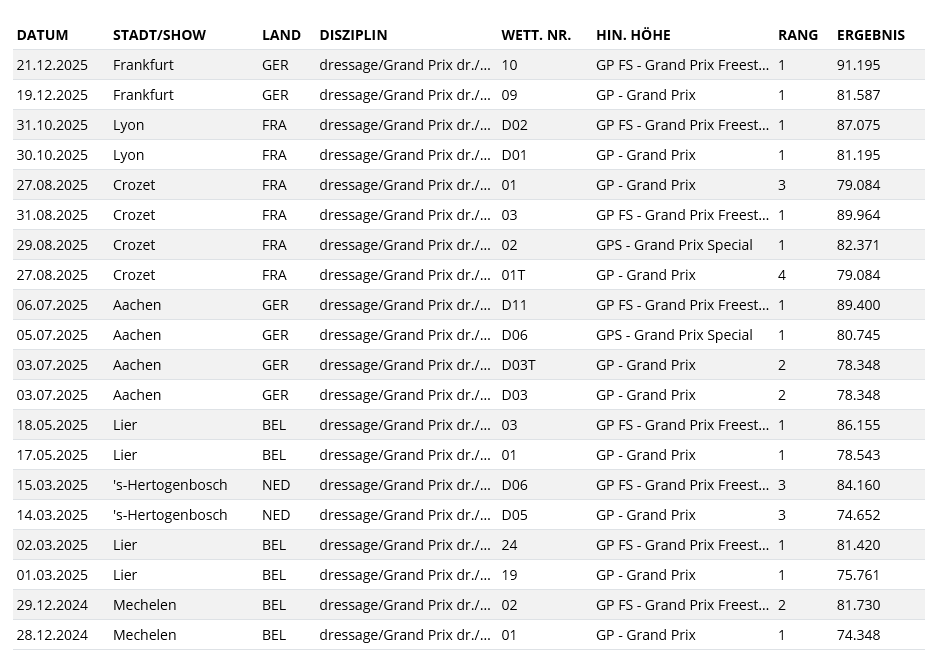This screenshot has height=668, width=925.
Task: Click the result 91.195
Action: point(858,65)
